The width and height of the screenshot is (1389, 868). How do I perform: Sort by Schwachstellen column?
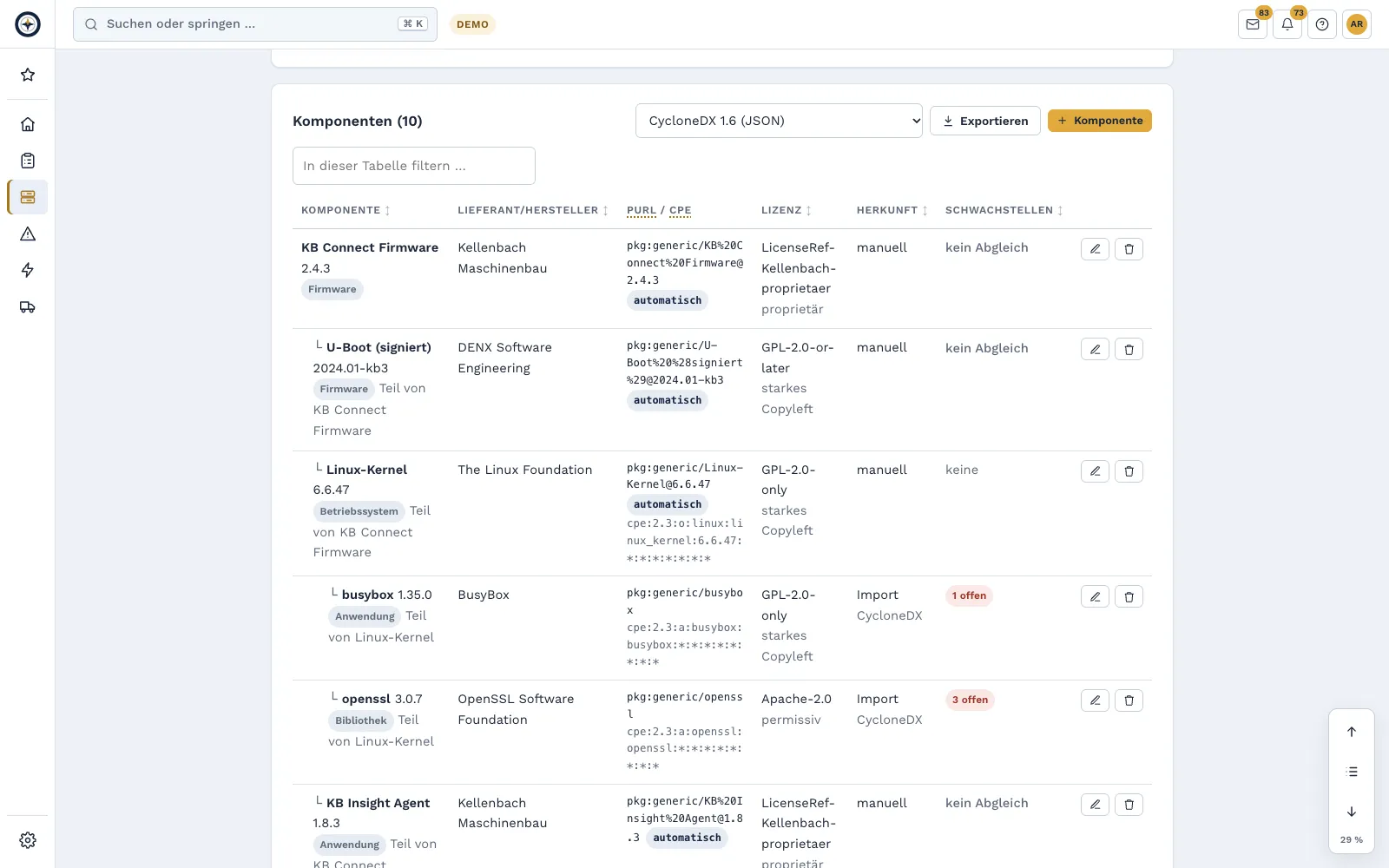coord(1004,210)
